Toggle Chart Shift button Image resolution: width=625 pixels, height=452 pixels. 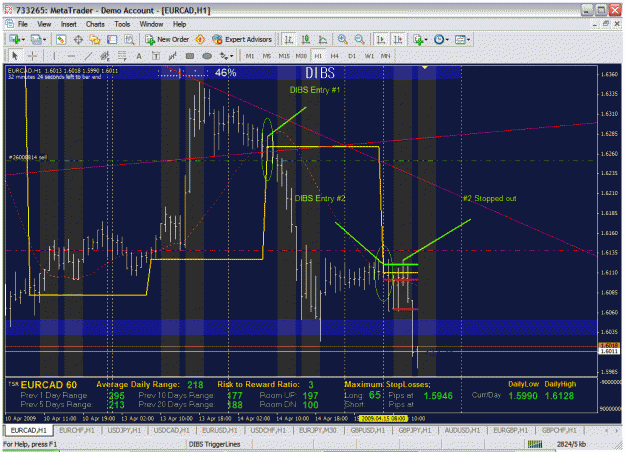pos(398,39)
